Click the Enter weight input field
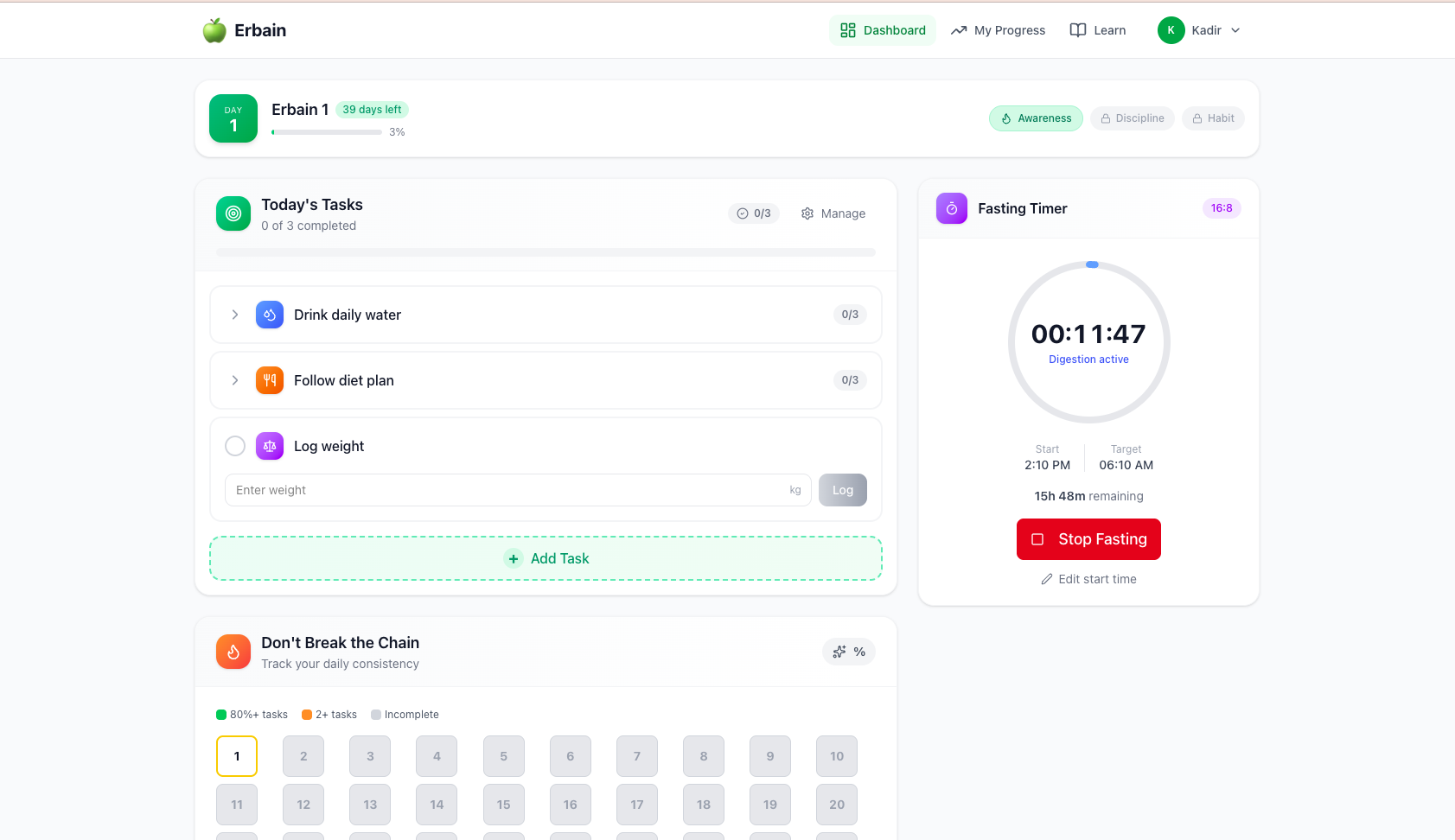This screenshot has height=840, width=1455. 501,490
